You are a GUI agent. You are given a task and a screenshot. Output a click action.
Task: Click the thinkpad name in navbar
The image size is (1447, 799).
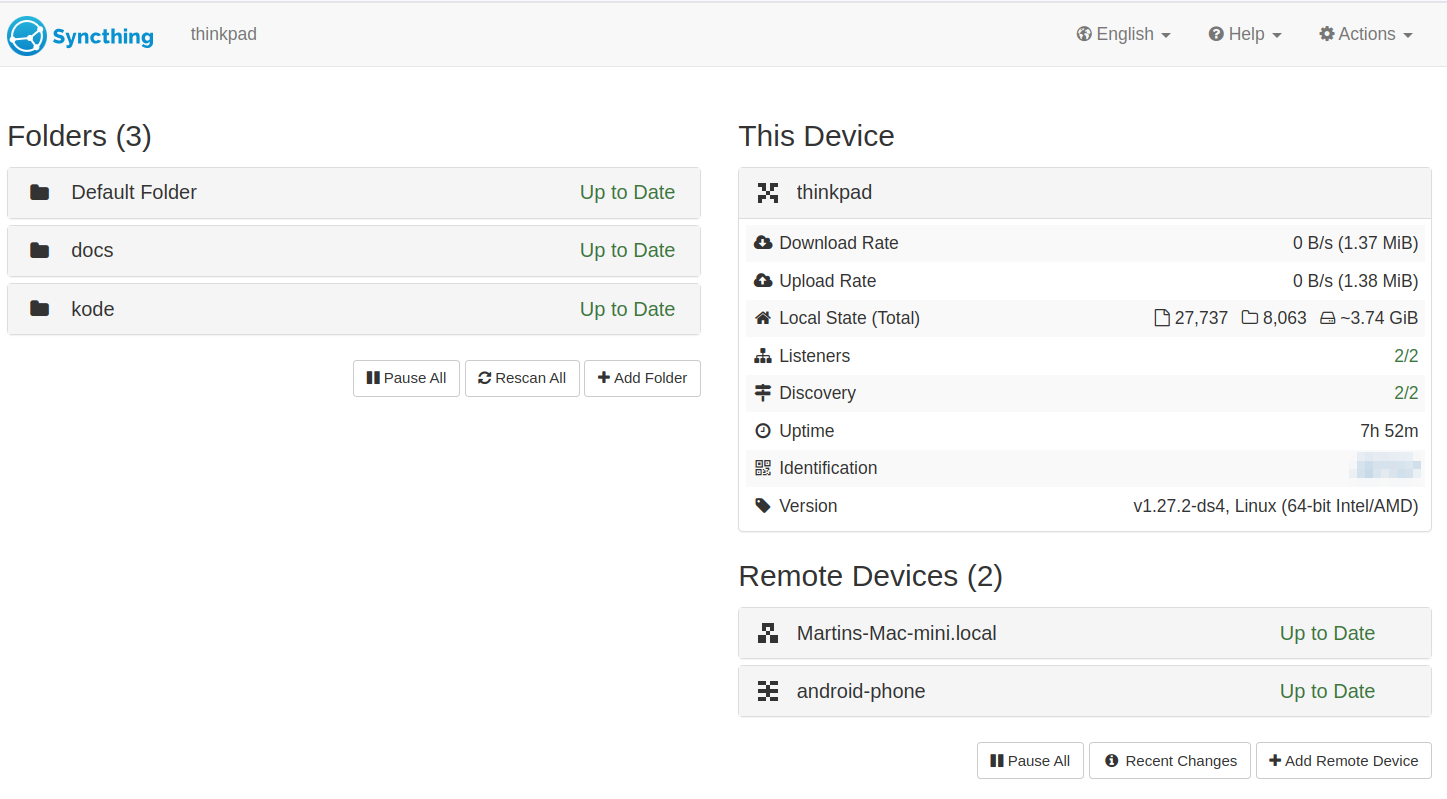click(224, 34)
